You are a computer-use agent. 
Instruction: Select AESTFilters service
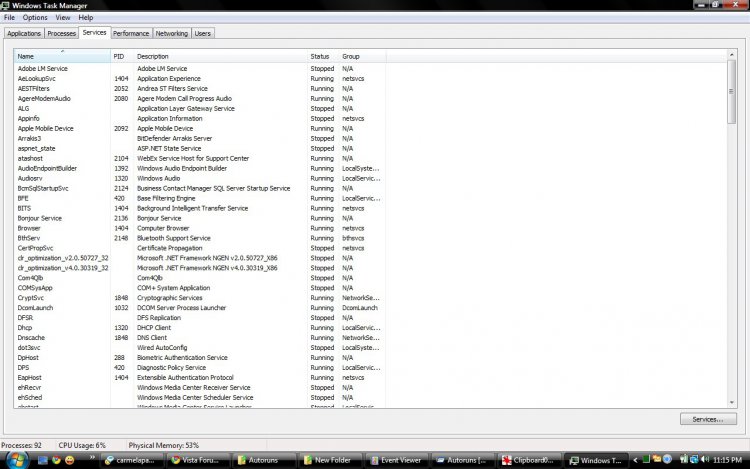[33, 89]
